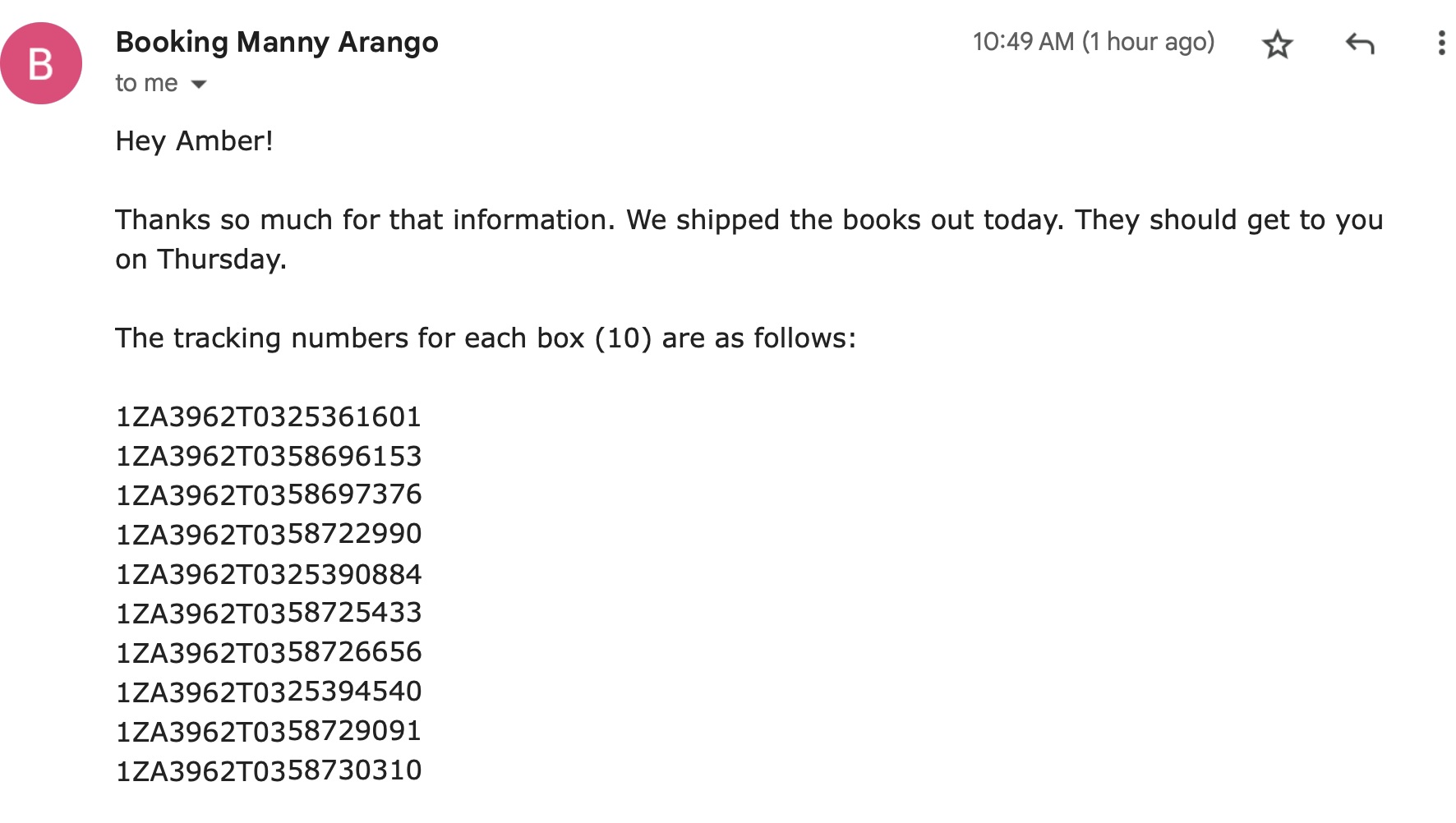Screen dimensions: 1456x823
Task: Click tracking number ending in 726656
Action: [268, 652]
